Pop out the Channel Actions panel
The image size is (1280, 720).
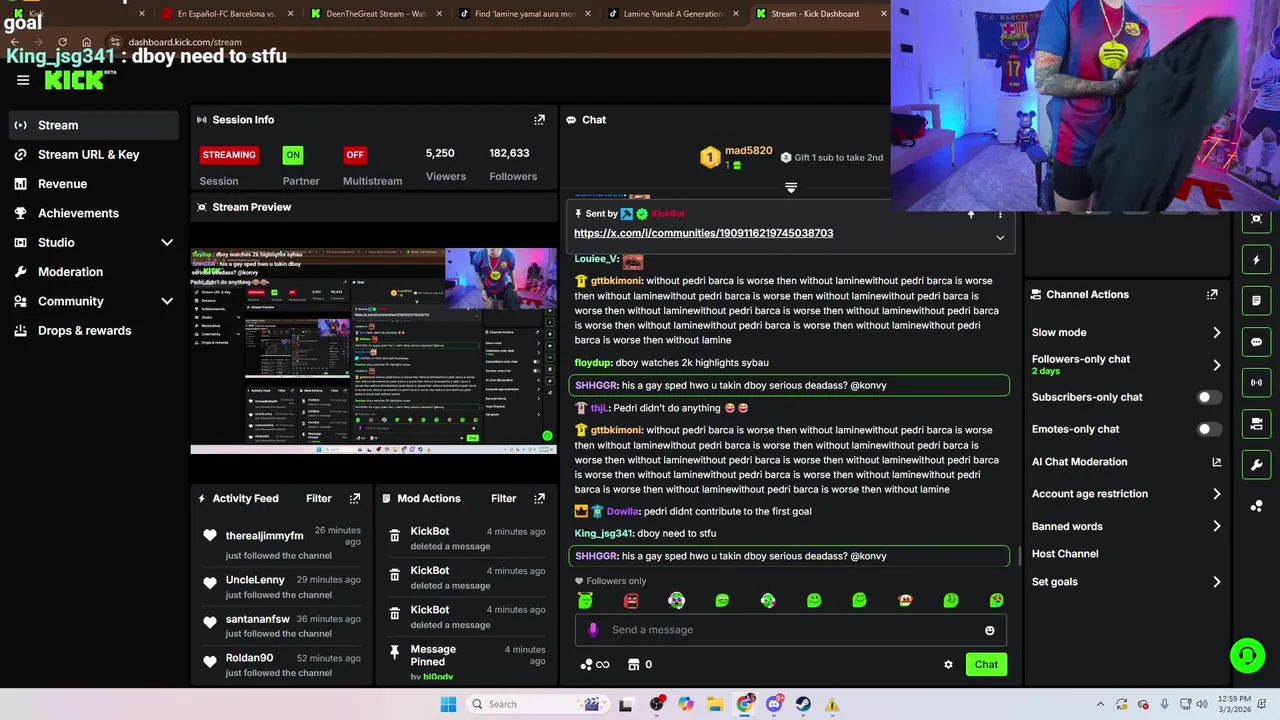1212,295
